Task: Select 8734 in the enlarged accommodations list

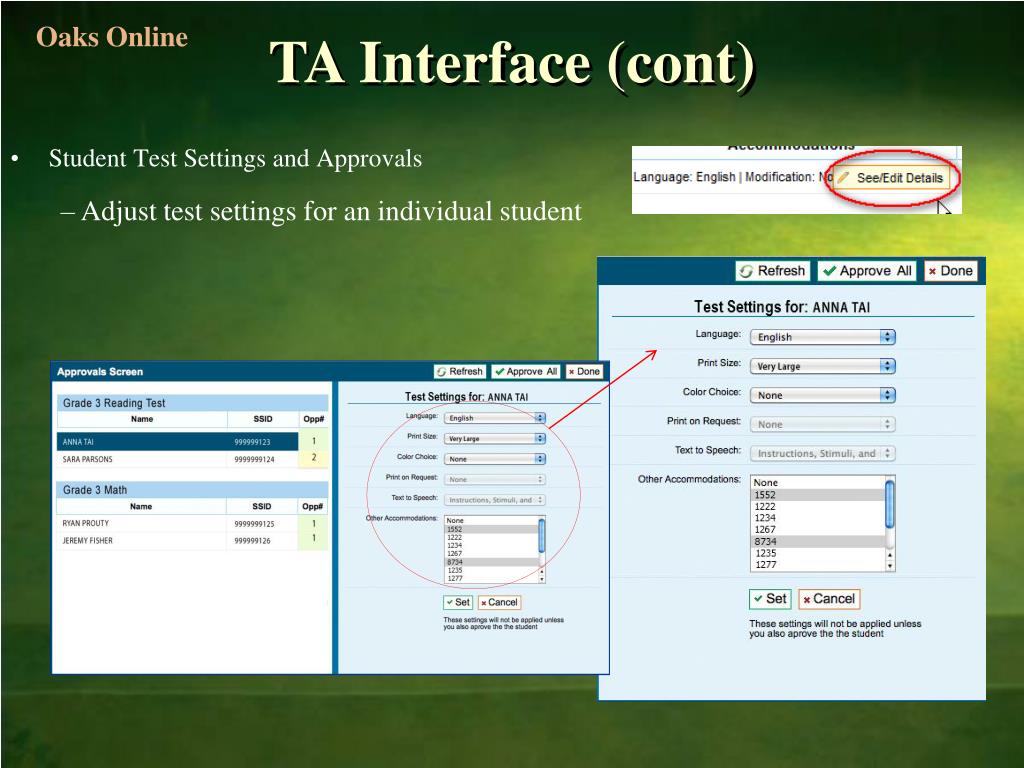Action: click(x=818, y=541)
